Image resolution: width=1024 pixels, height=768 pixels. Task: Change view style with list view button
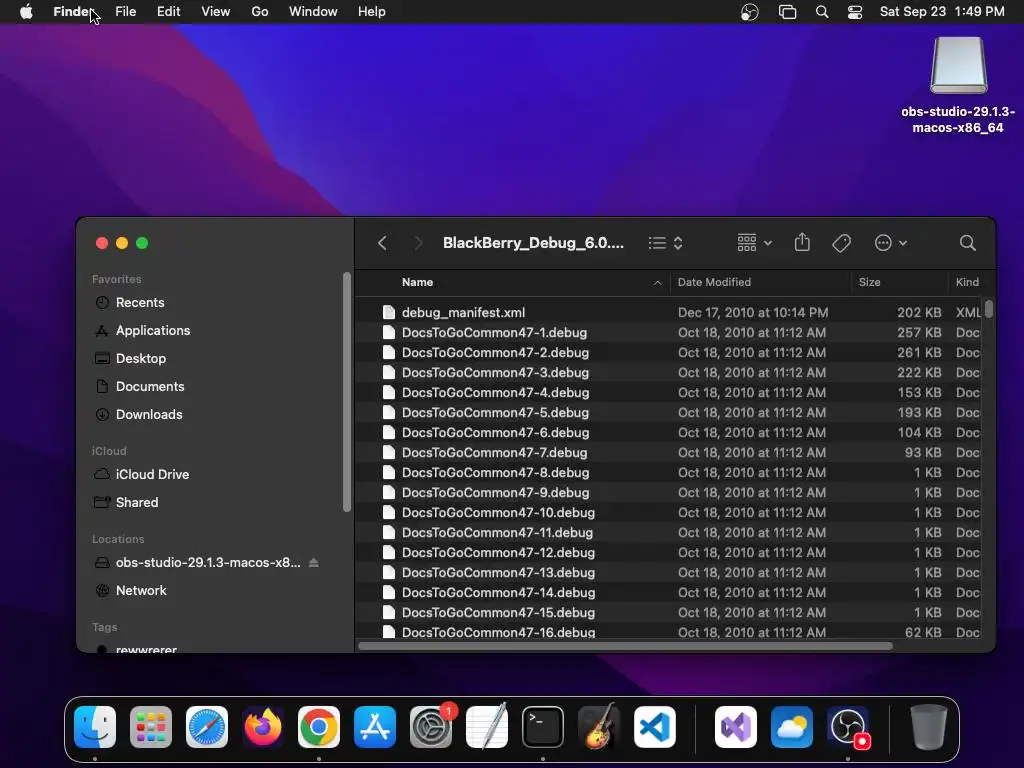(x=665, y=244)
